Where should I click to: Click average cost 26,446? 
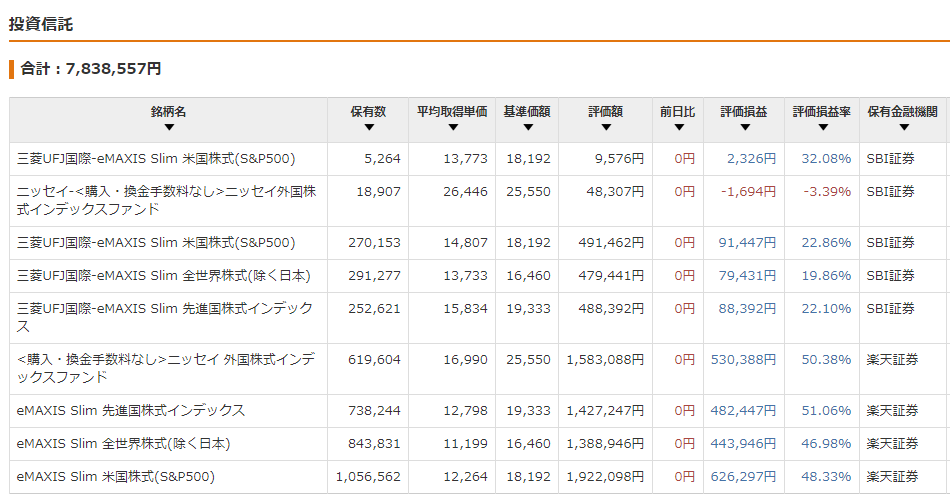[x=465, y=192]
